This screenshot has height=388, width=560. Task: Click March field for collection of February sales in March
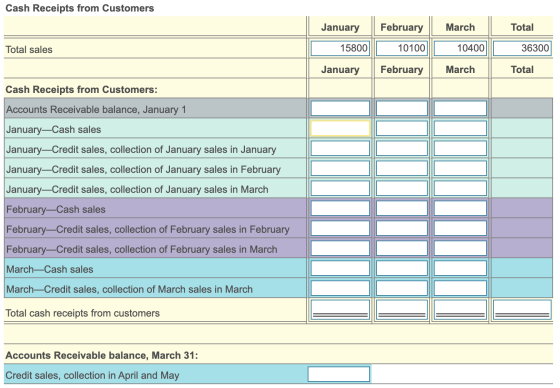(460, 248)
